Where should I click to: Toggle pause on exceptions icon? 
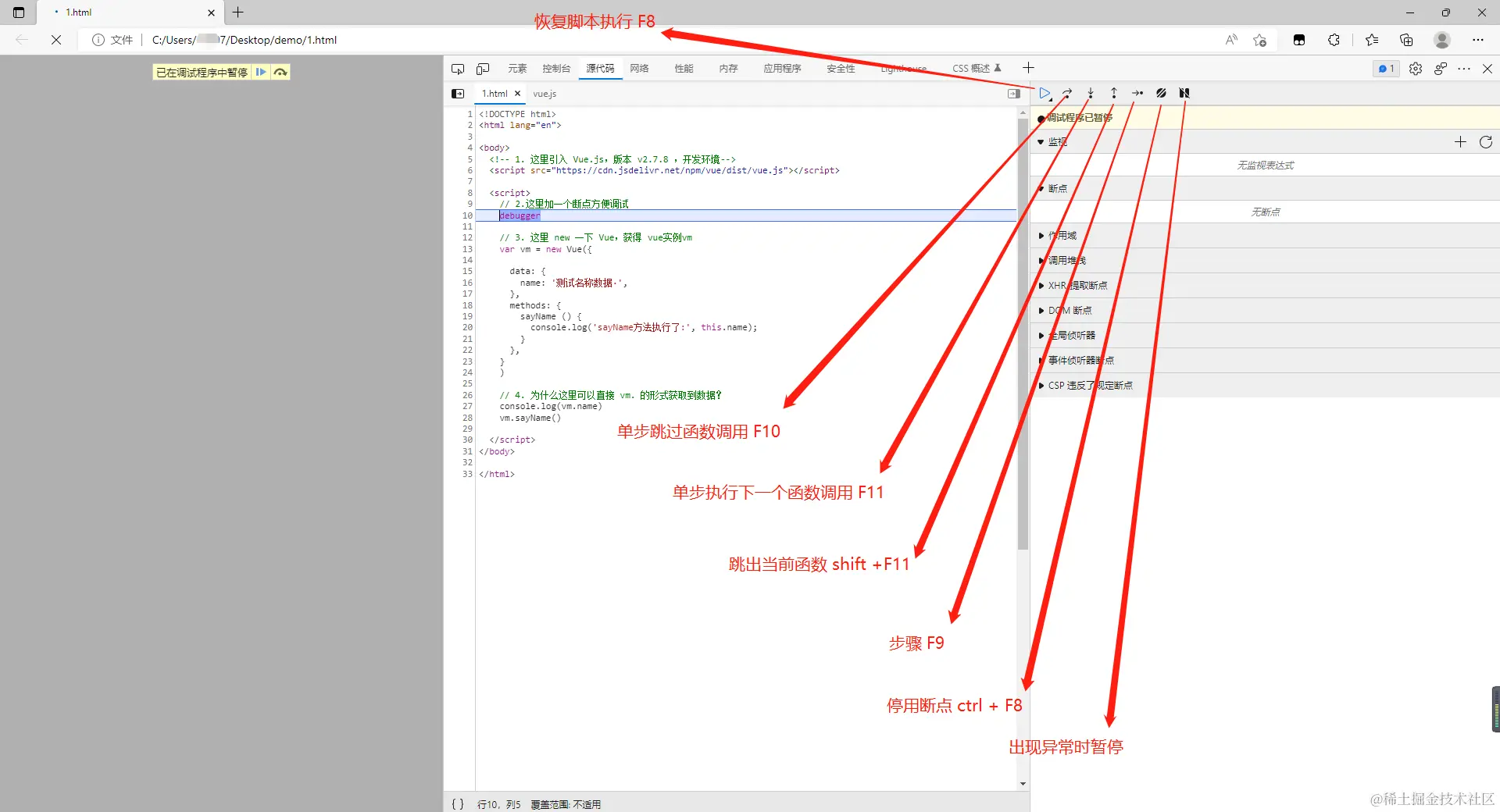coord(1184,93)
